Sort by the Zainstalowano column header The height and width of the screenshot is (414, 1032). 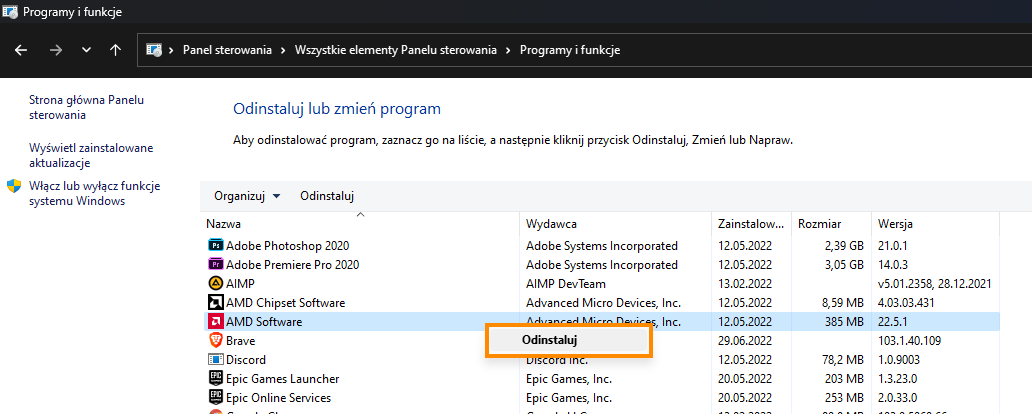pos(751,224)
